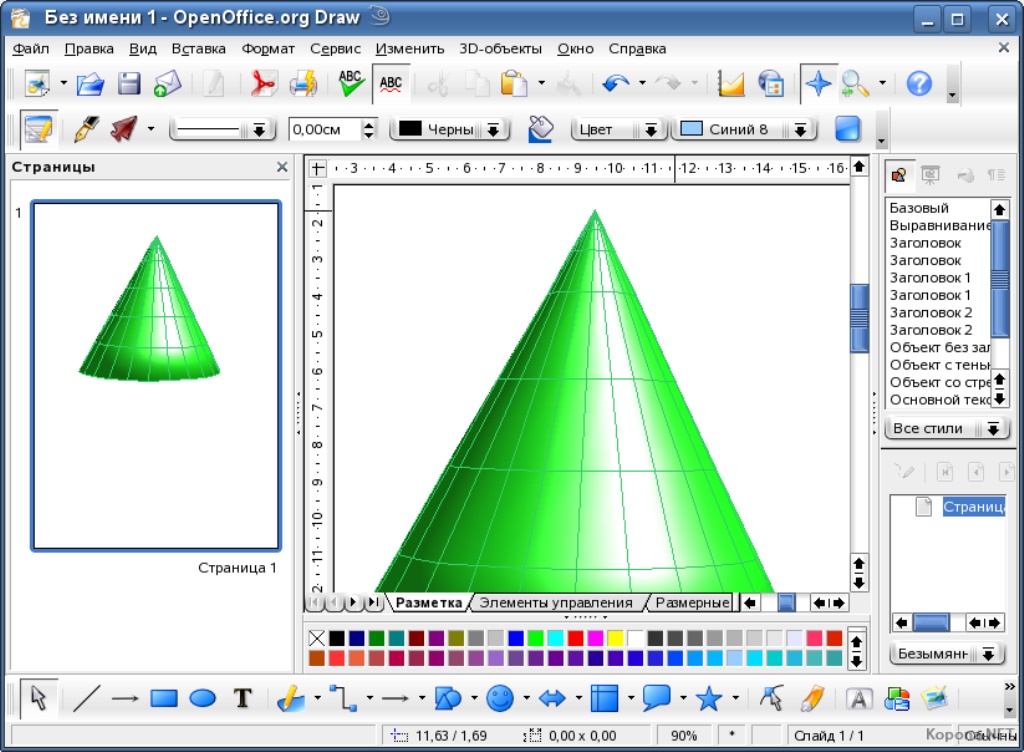Close the Страницы panel
The width and height of the screenshot is (1024, 752).
click(x=282, y=167)
